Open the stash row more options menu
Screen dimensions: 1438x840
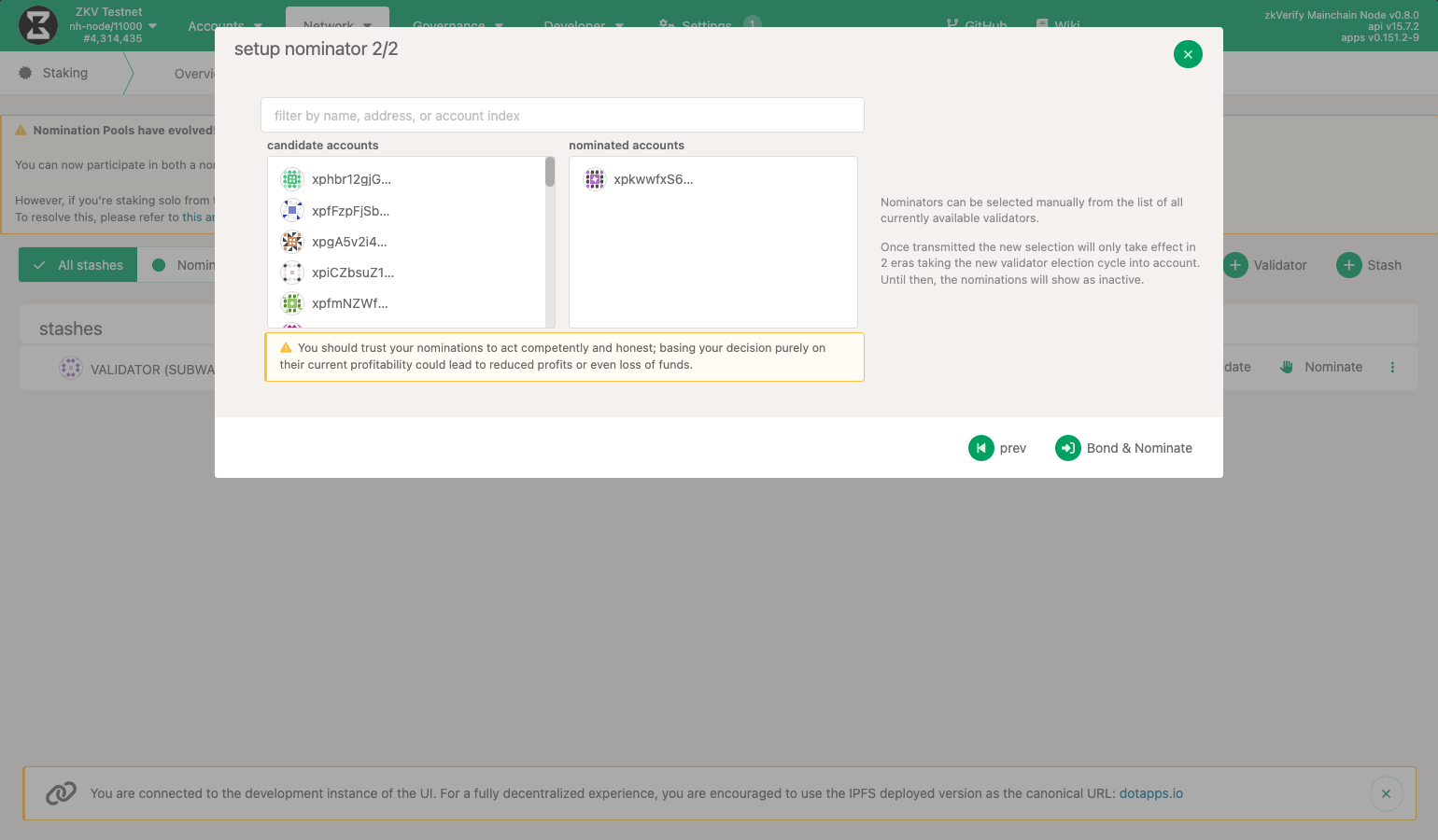pyautogui.click(x=1392, y=367)
